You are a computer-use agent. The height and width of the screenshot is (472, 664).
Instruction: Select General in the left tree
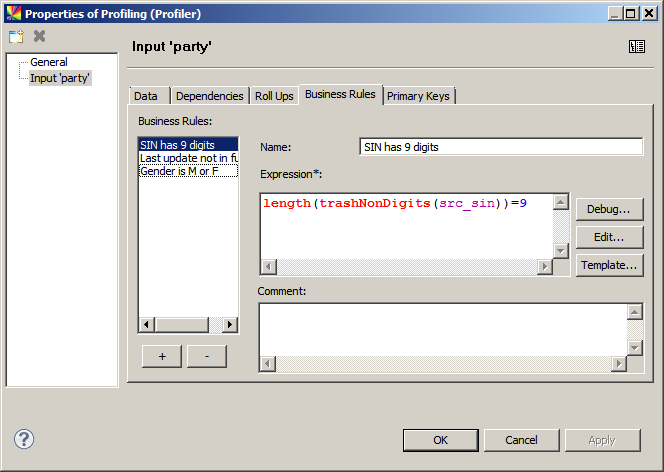[48, 62]
